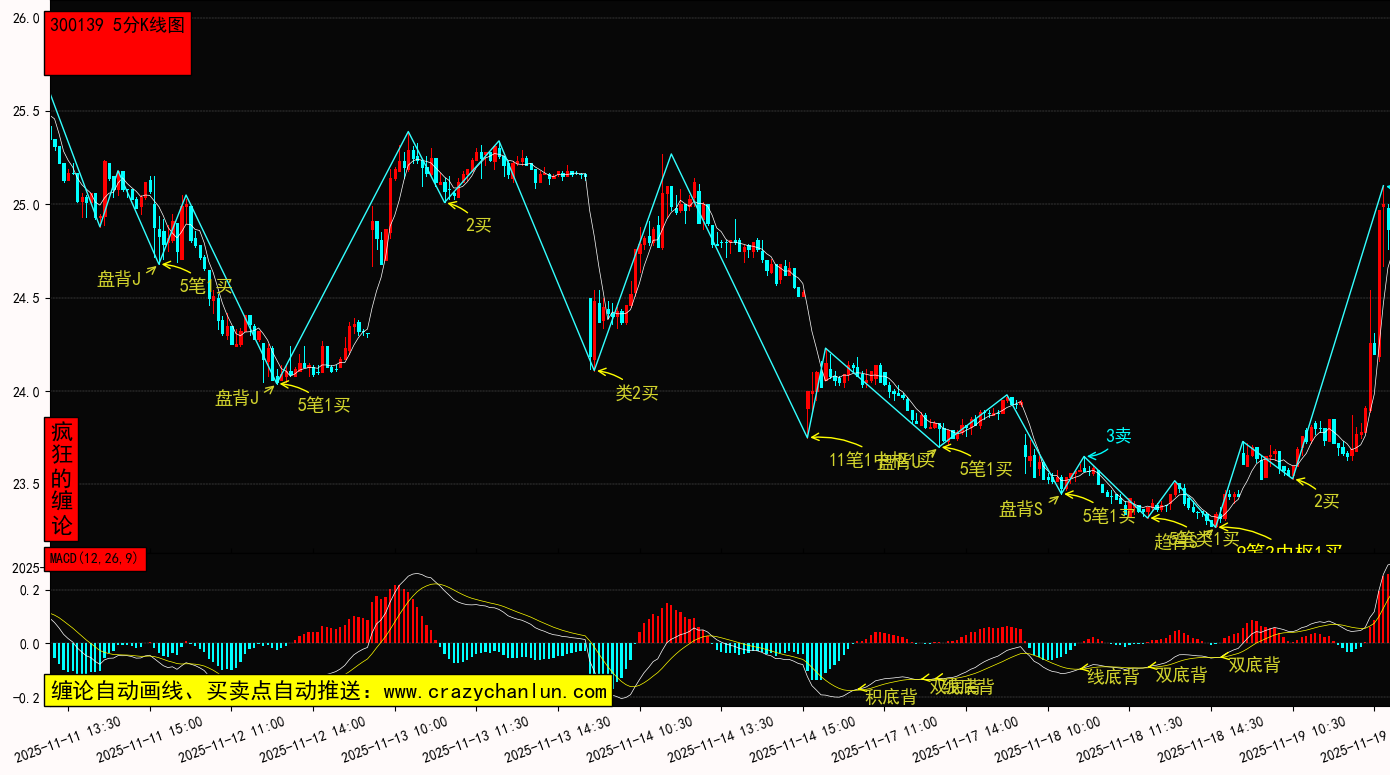Click the "积底背" annotation in MACD panel
Screen dimensions: 1390x775
pyautogui.click(x=890, y=697)
